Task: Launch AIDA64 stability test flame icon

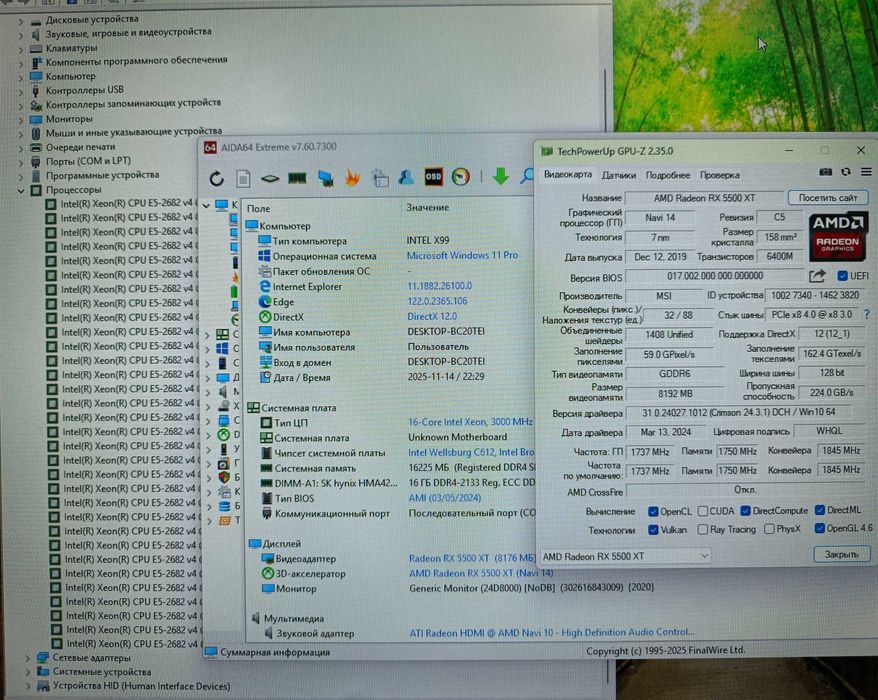Action: point(352,178)
